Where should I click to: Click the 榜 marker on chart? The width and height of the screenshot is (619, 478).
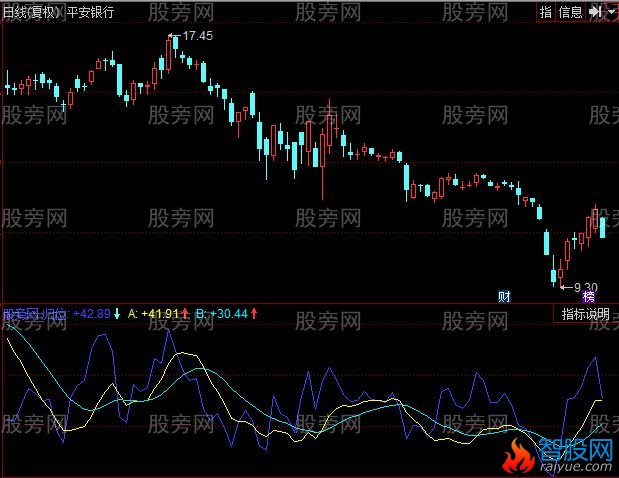coord(588,296)
